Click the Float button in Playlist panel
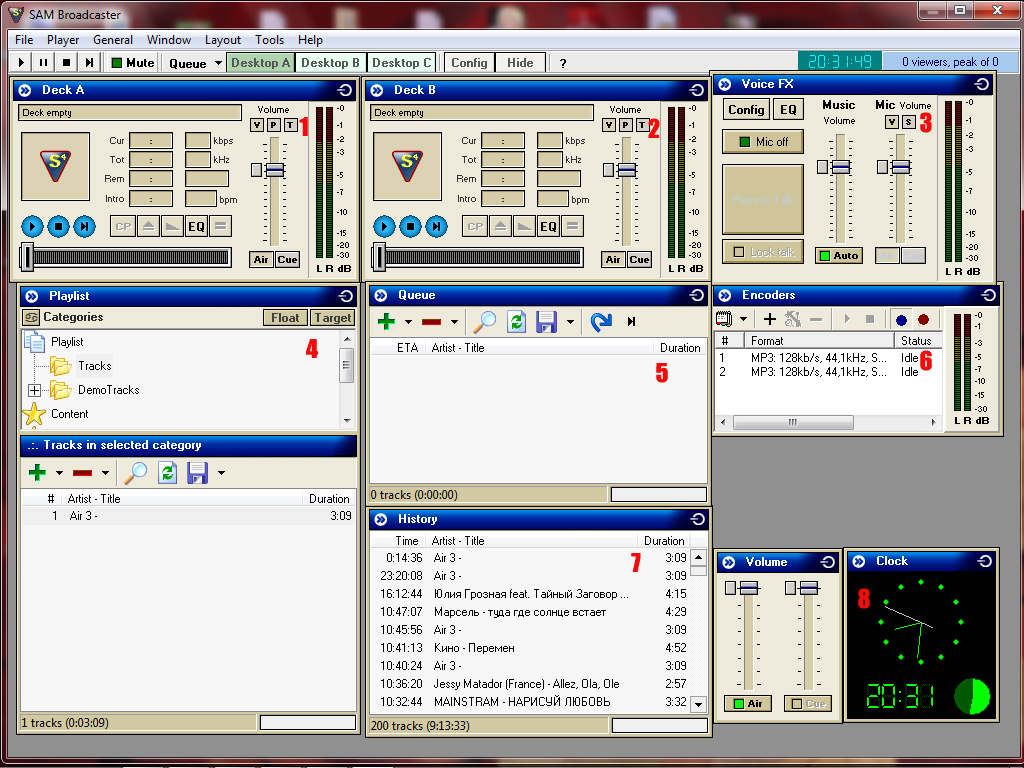 click(285, 318)
